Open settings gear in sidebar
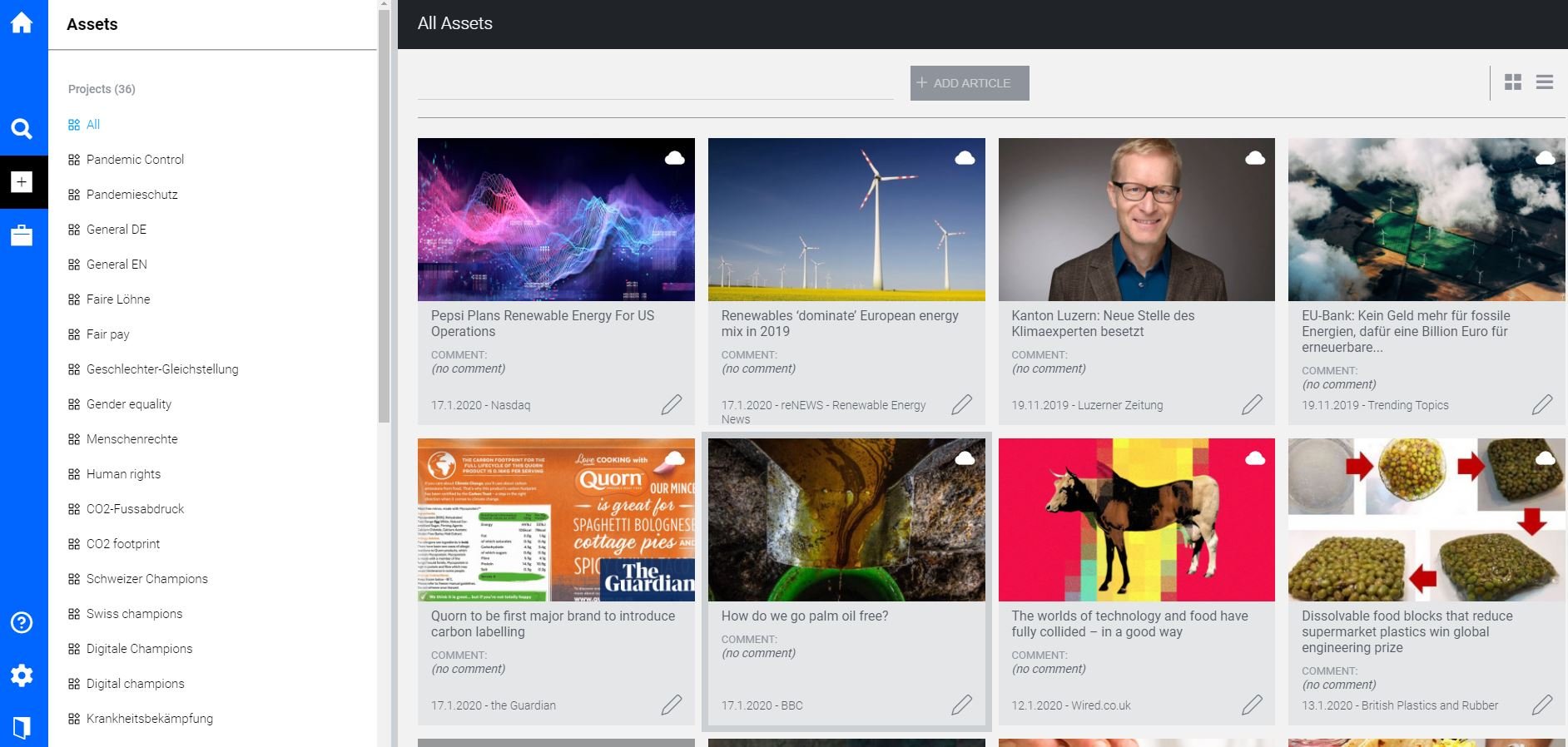 coord(22,675)
